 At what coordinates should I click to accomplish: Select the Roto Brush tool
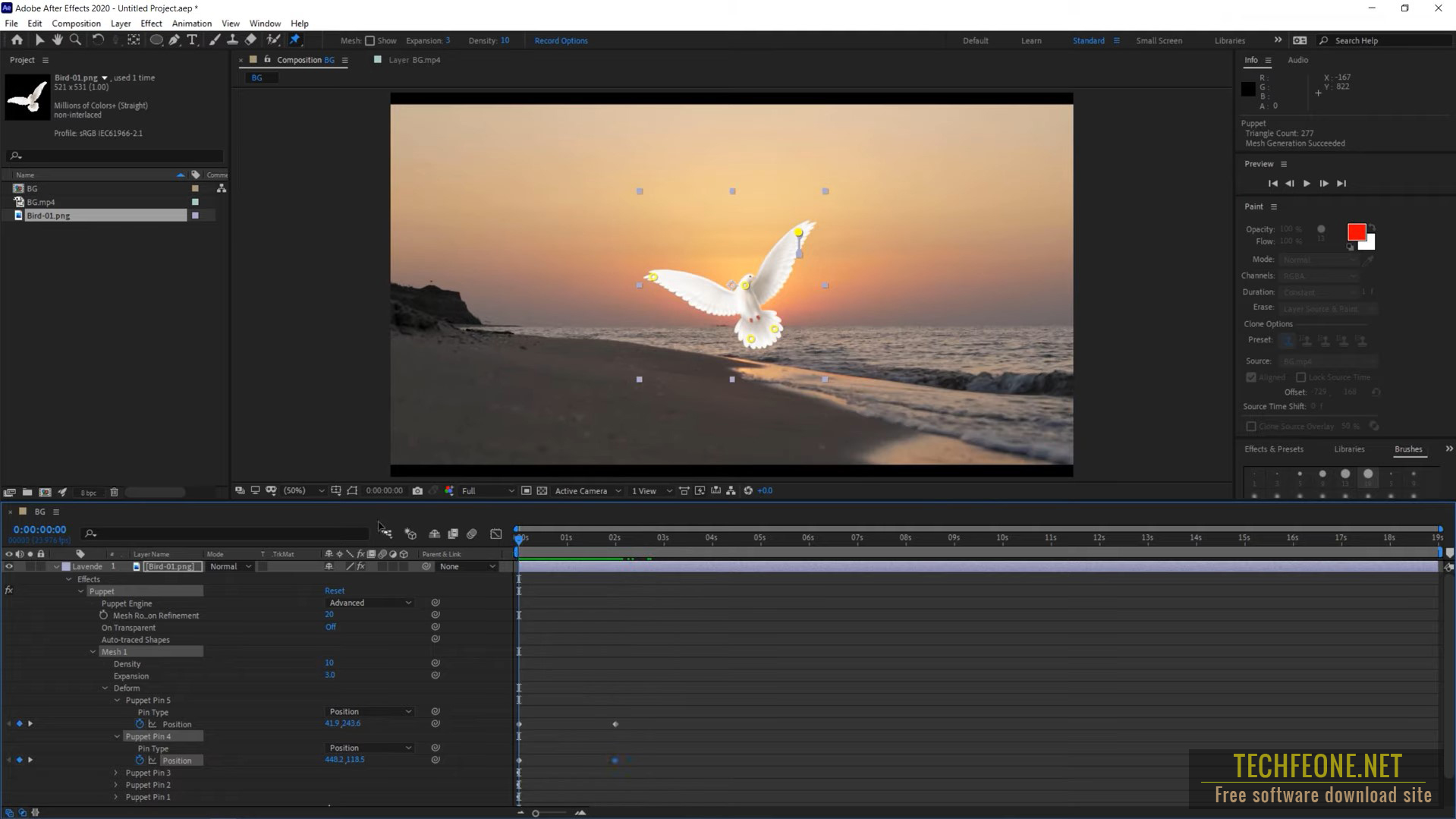[273, 40]
